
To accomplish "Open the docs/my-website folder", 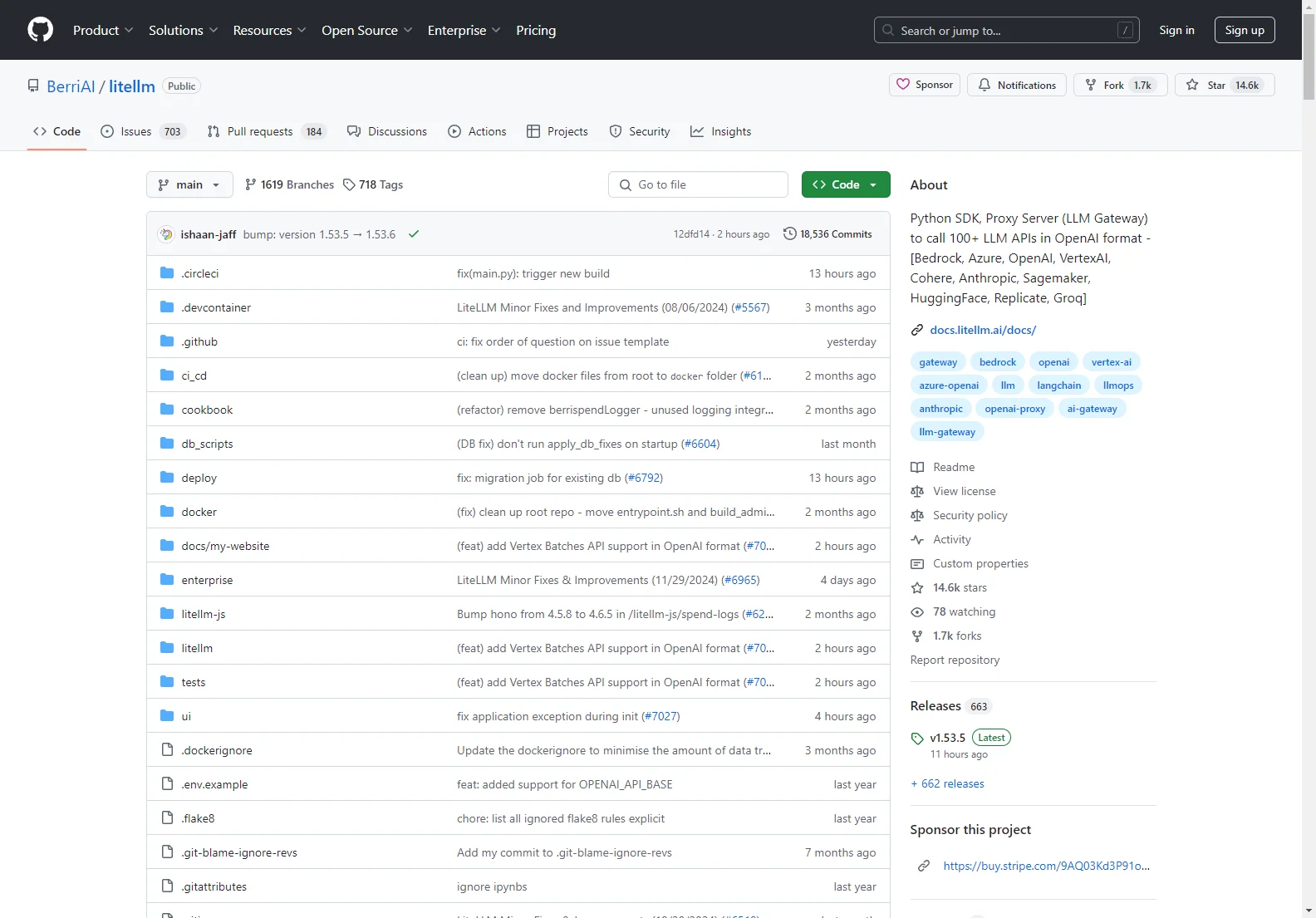I will (225, 546).
